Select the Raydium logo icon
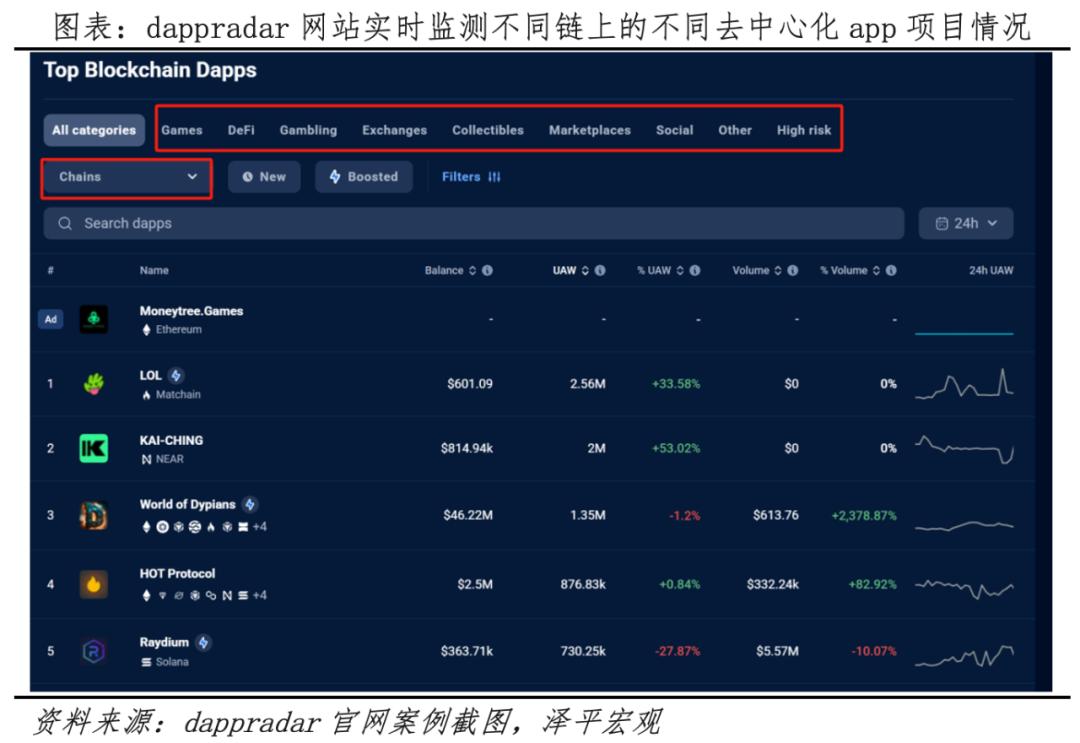This screenshot has width=1080, height=743. tap(93, 650)
